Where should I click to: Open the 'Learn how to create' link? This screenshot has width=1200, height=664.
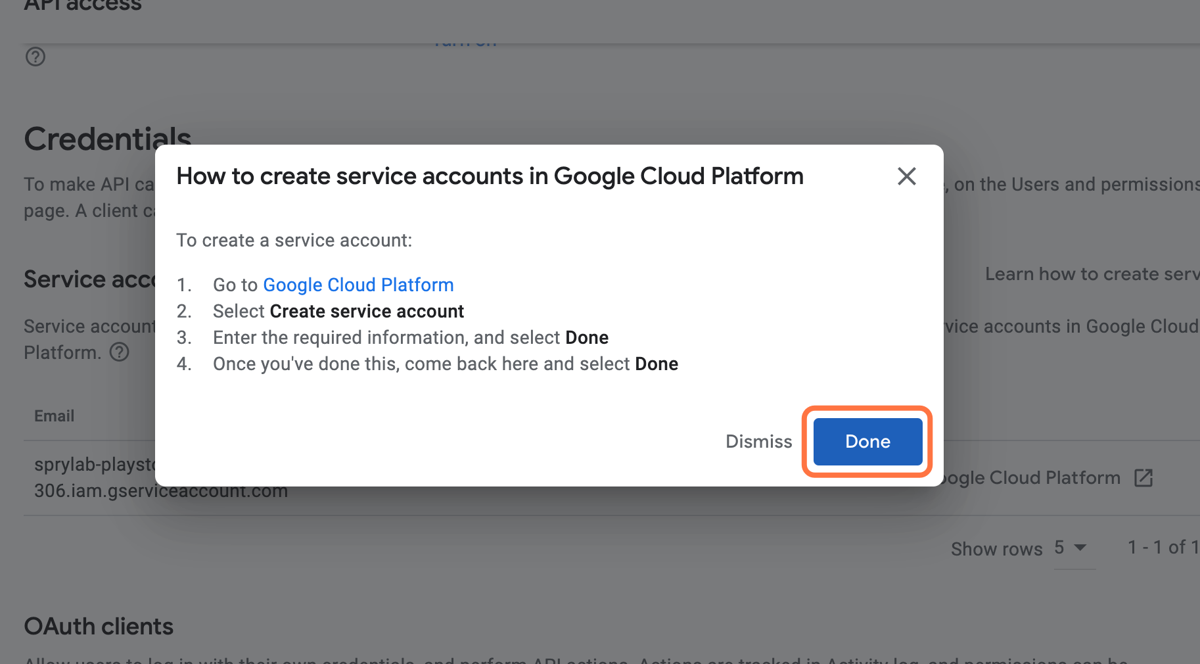point(1092,274)
